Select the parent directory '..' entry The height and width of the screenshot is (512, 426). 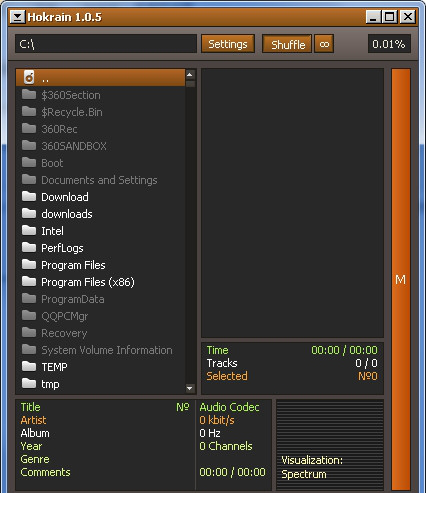tap(100, 78)
